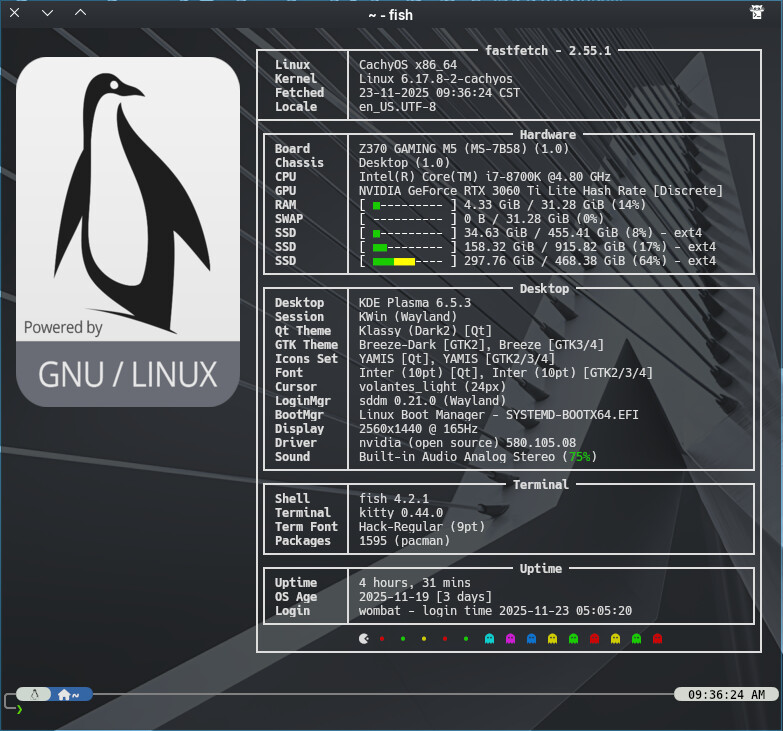Viewport: 783px width, 731px height.
Task: Click the kitty application icon in title bar
Action: tap(758, 13)
